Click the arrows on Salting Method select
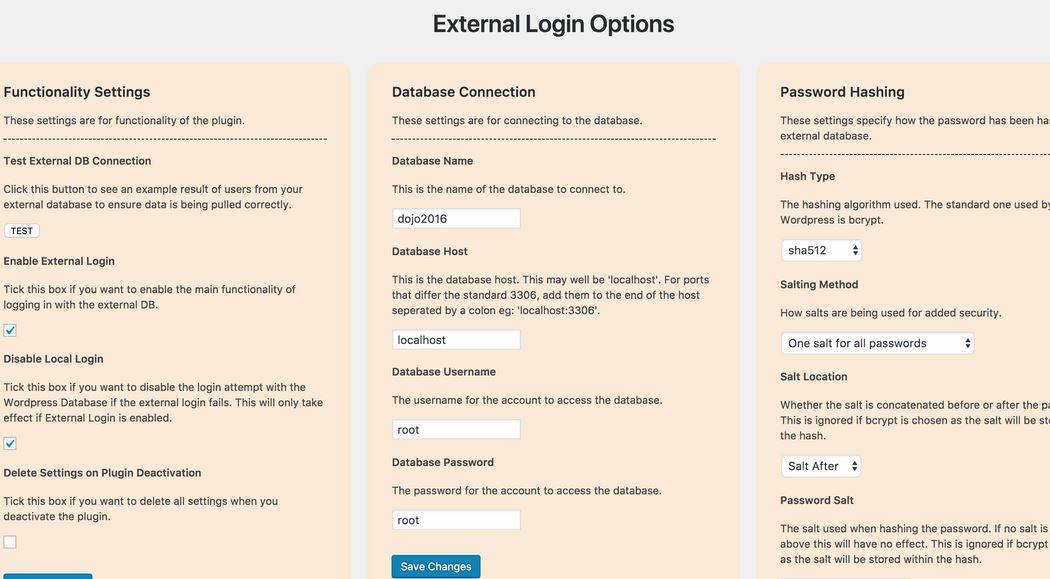Screen dimensions: 1050x579 968,343
